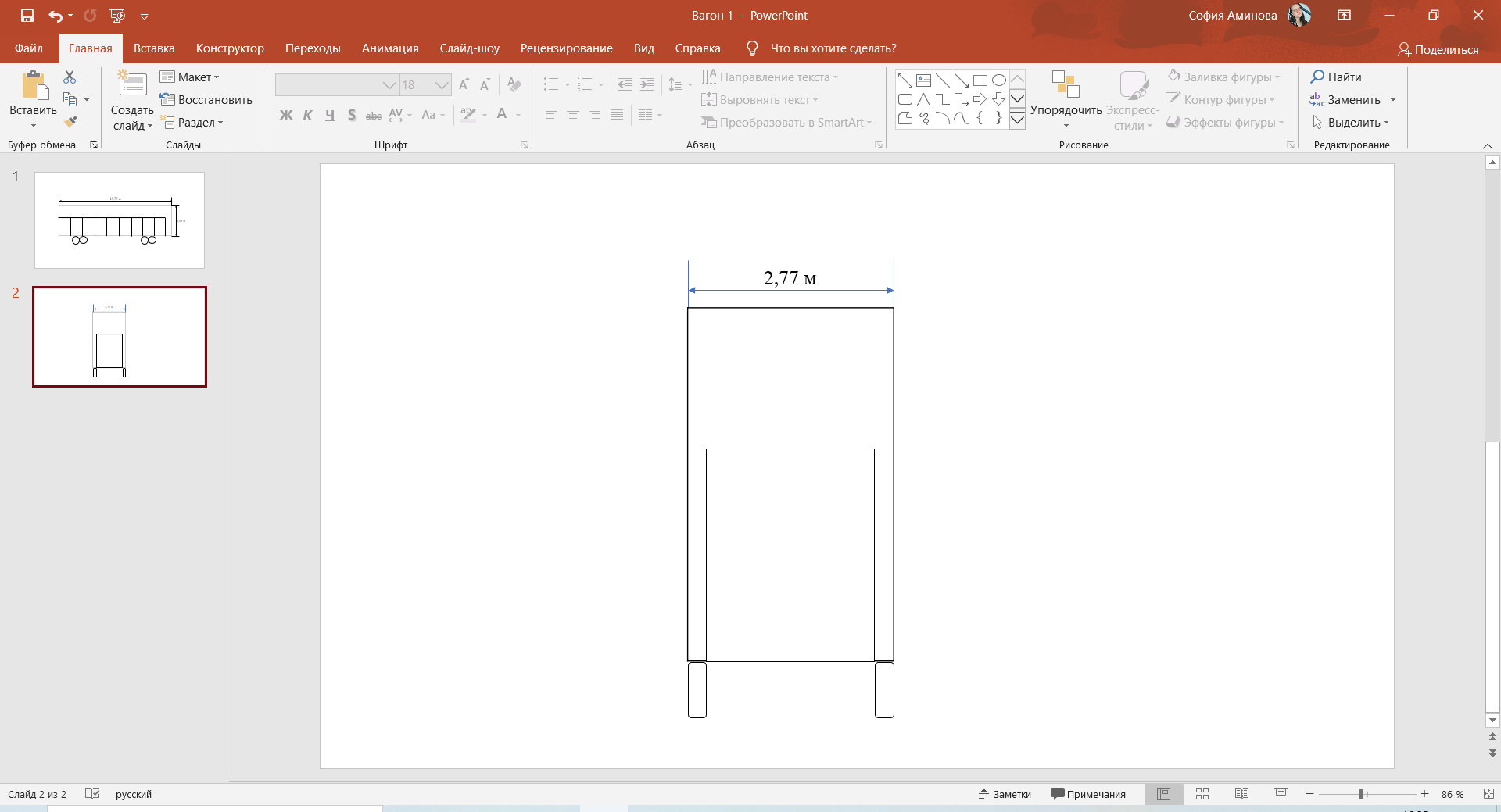Select the triangle shape in gallery
Viewport: 1501px width, 812px height.
click(923, 99)
